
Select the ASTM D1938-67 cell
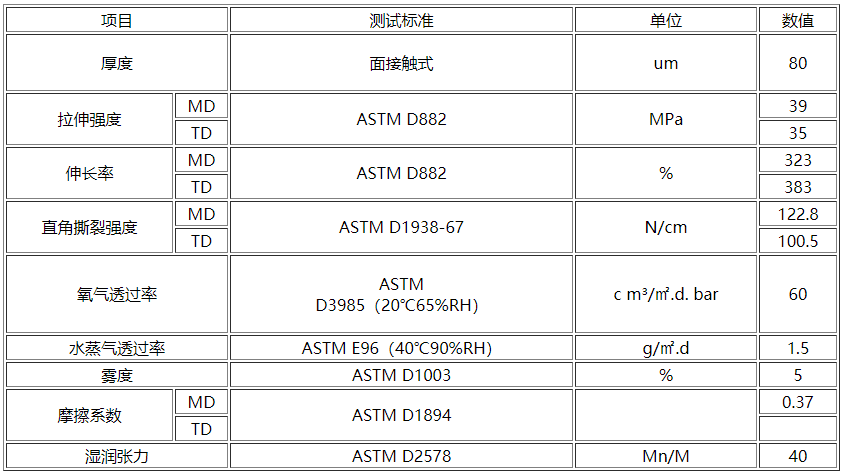pos(401,227)
